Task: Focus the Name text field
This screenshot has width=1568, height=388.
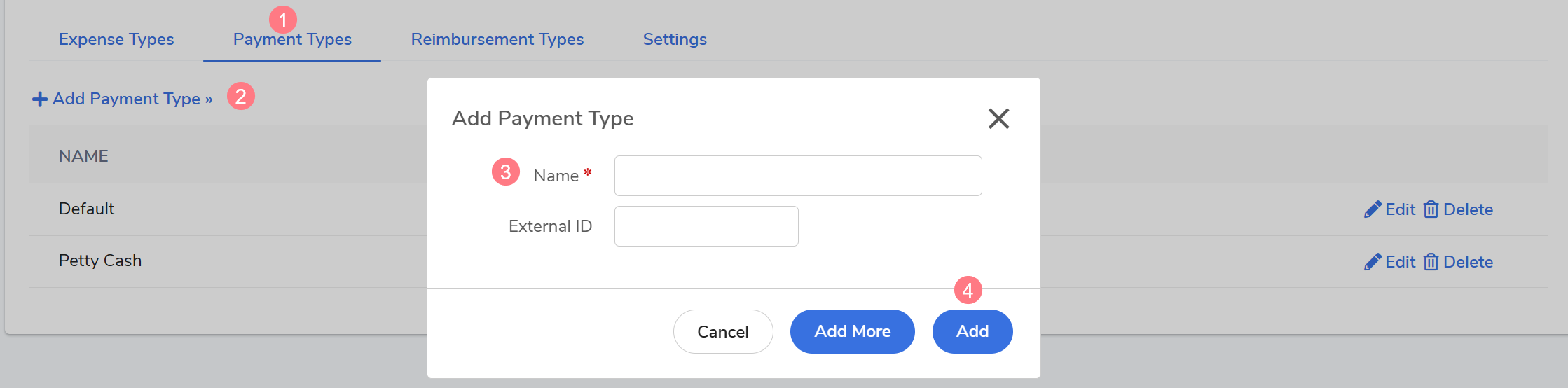Action: 797,176
